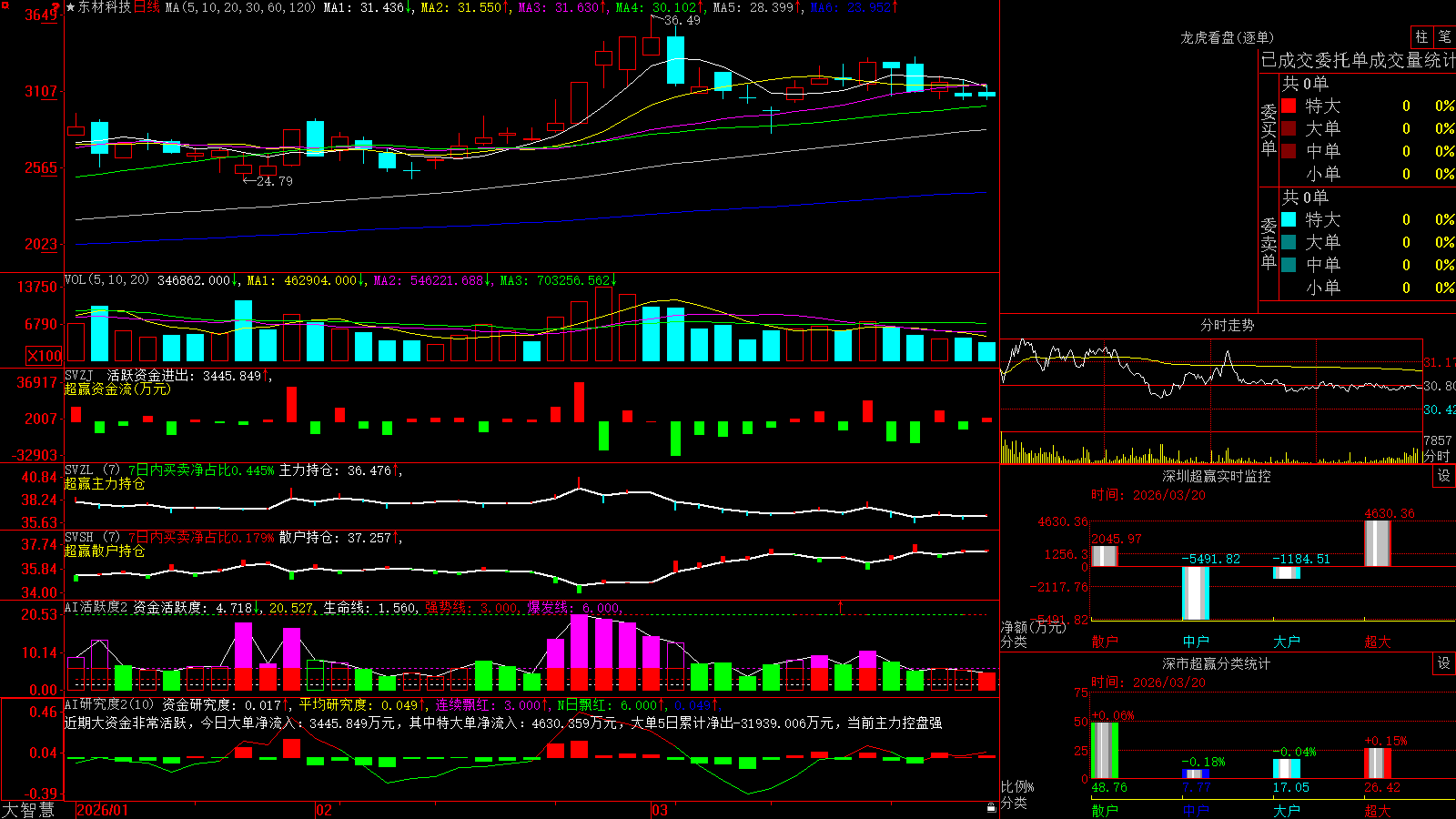Click the dark red 大单 buy order swatch
Viewport: 1456px width, 819px height.
coord(1289,128)
